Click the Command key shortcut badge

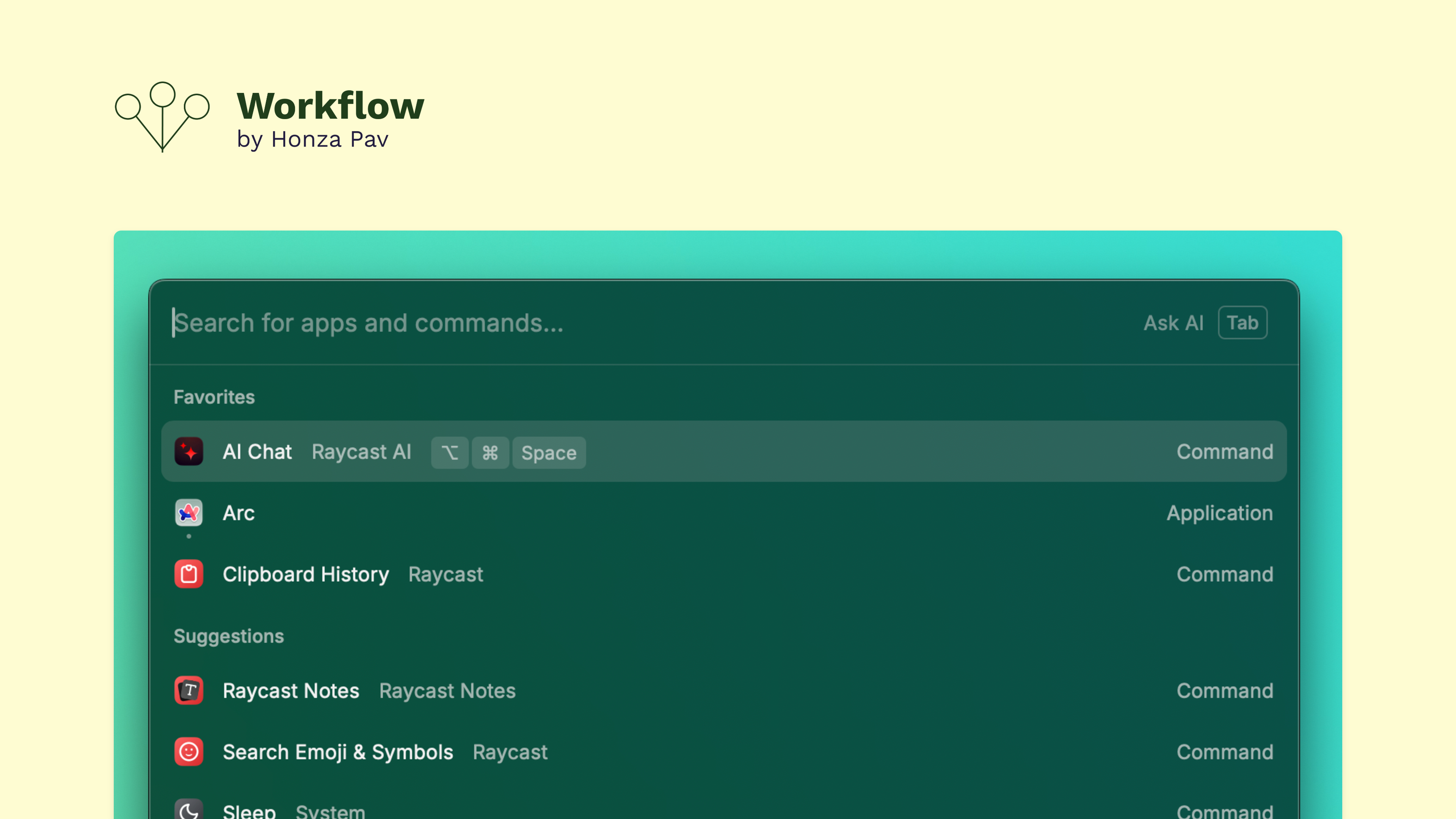[x=490, y=453]
